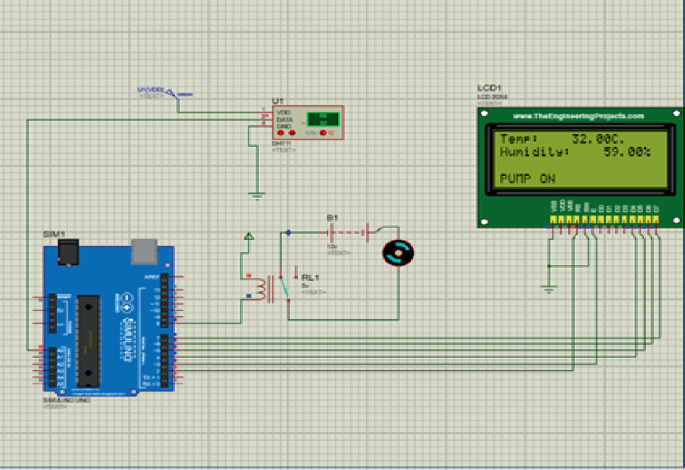Select the battery B1 symbol

336,231
